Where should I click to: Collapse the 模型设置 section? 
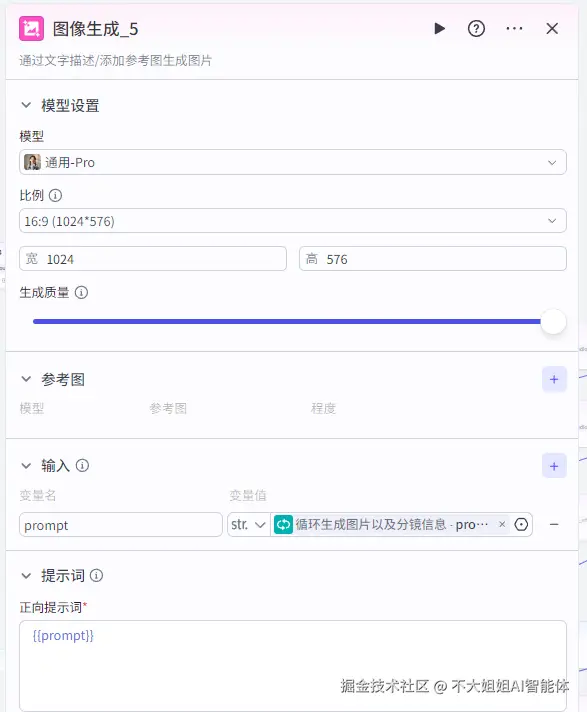point(26,105)
